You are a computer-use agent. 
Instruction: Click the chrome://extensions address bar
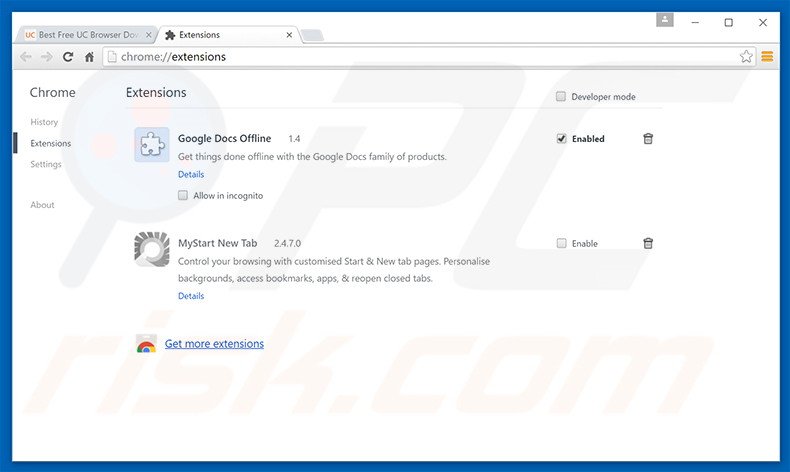428,56
